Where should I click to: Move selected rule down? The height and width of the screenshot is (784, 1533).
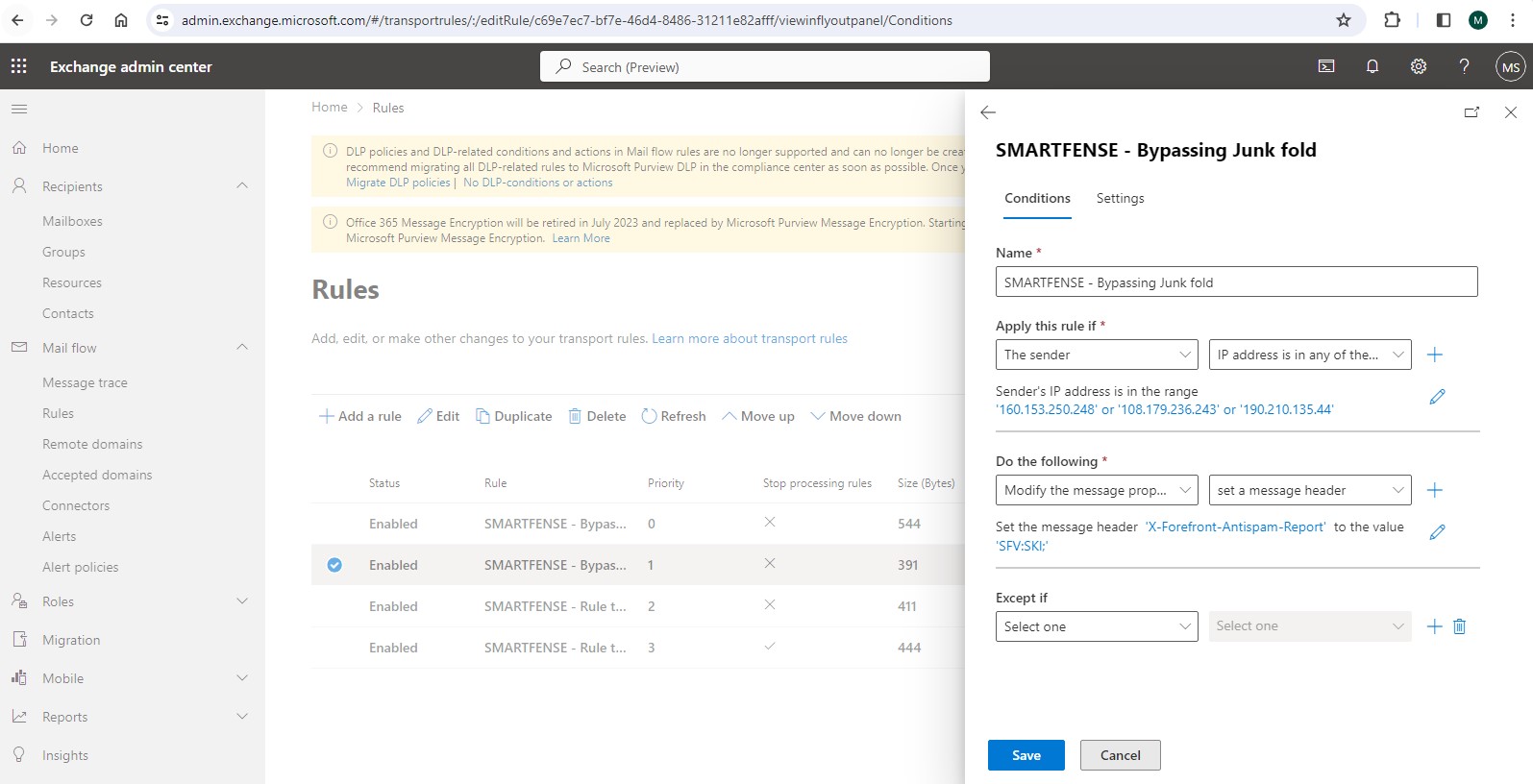tap(856, 416)
